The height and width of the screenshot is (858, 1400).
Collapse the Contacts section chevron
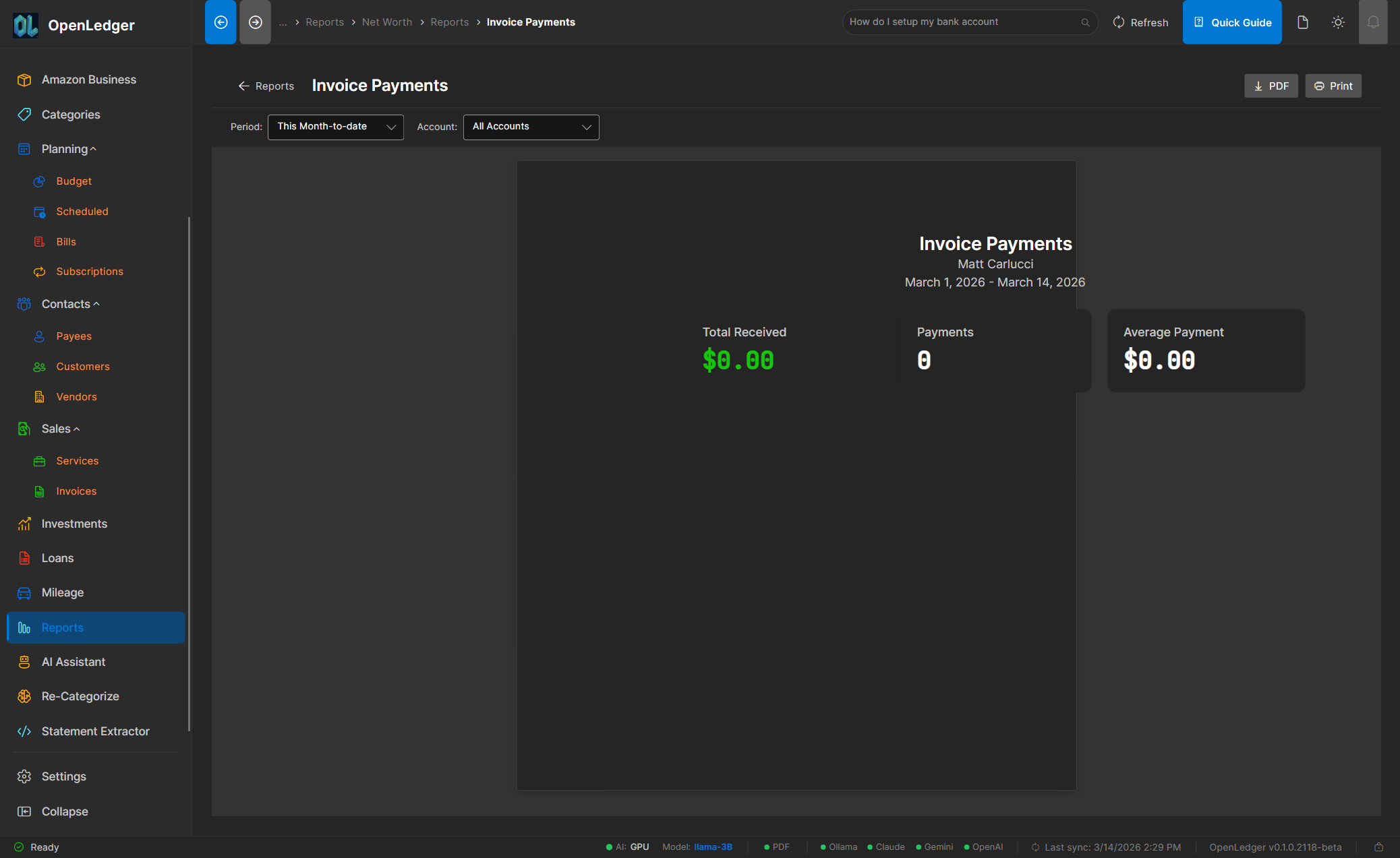pyautogui.click(x=96, y=304)
